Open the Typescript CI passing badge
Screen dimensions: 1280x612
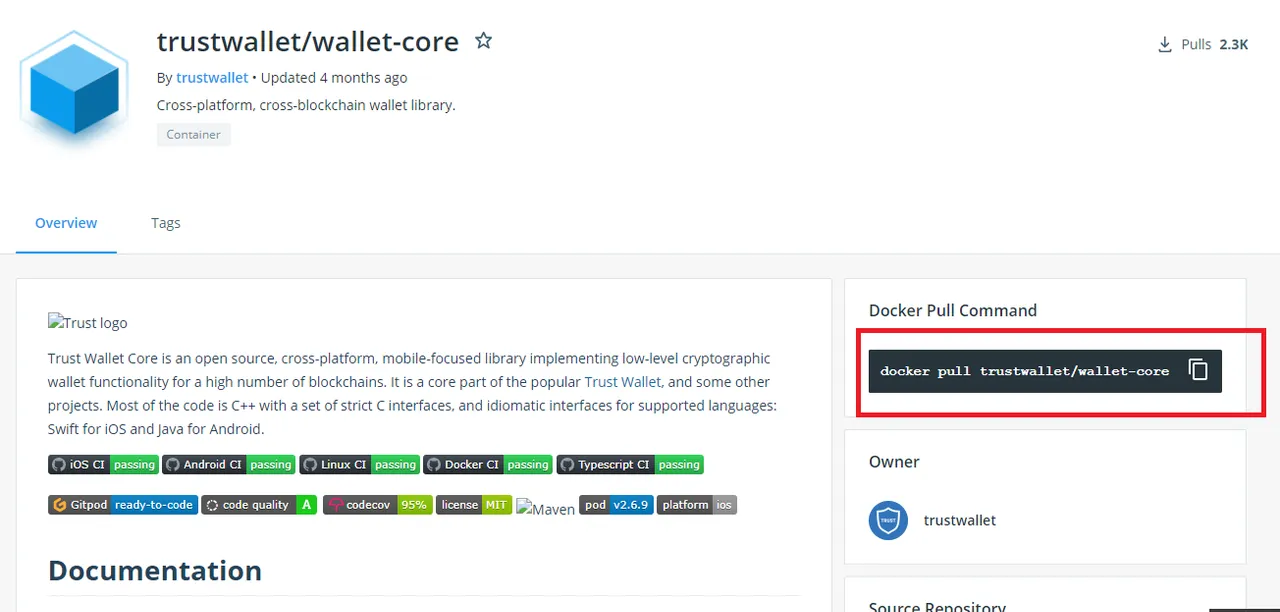(x=630, y=464)
